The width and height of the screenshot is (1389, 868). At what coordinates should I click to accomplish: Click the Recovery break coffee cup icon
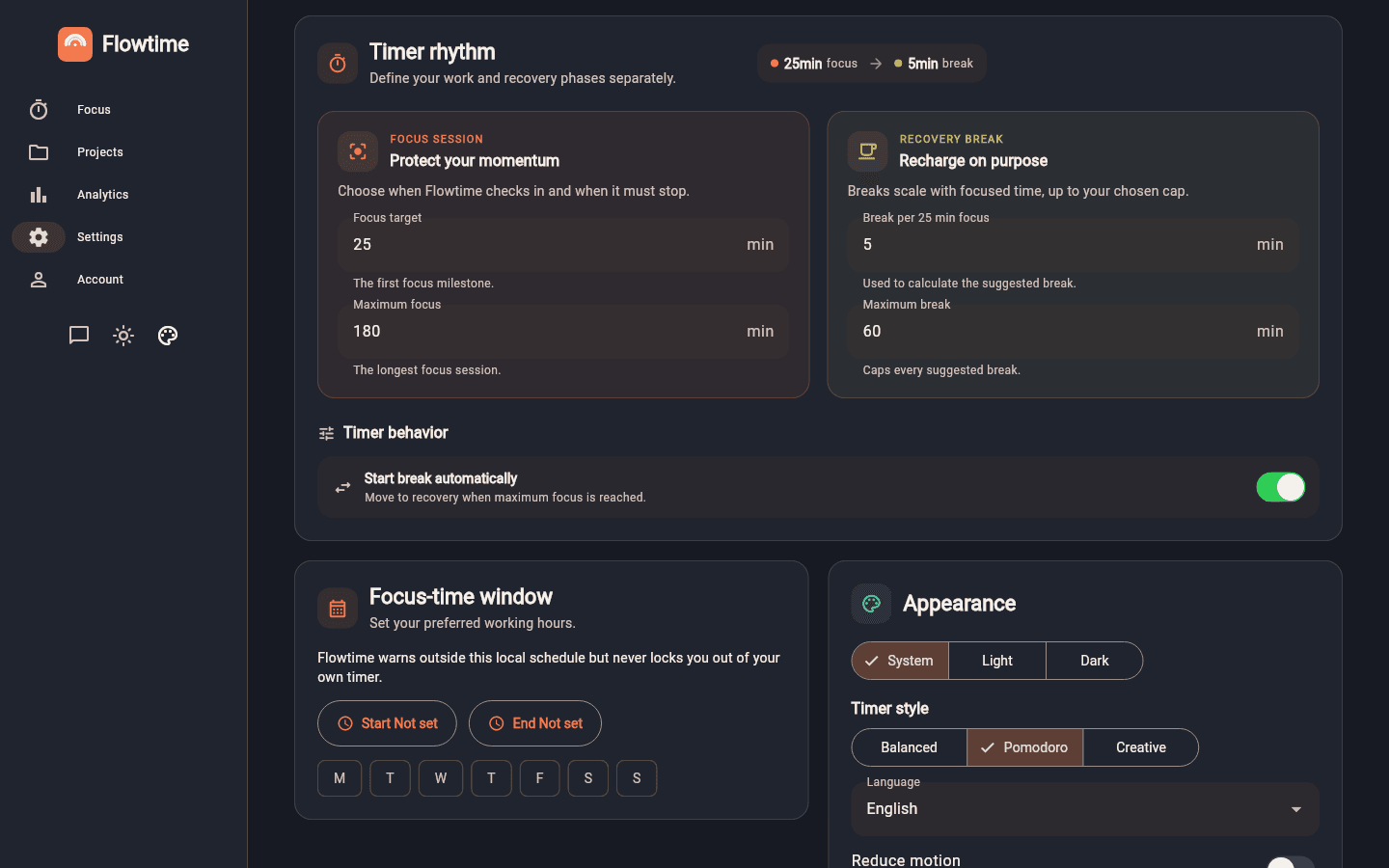(867, 151)
